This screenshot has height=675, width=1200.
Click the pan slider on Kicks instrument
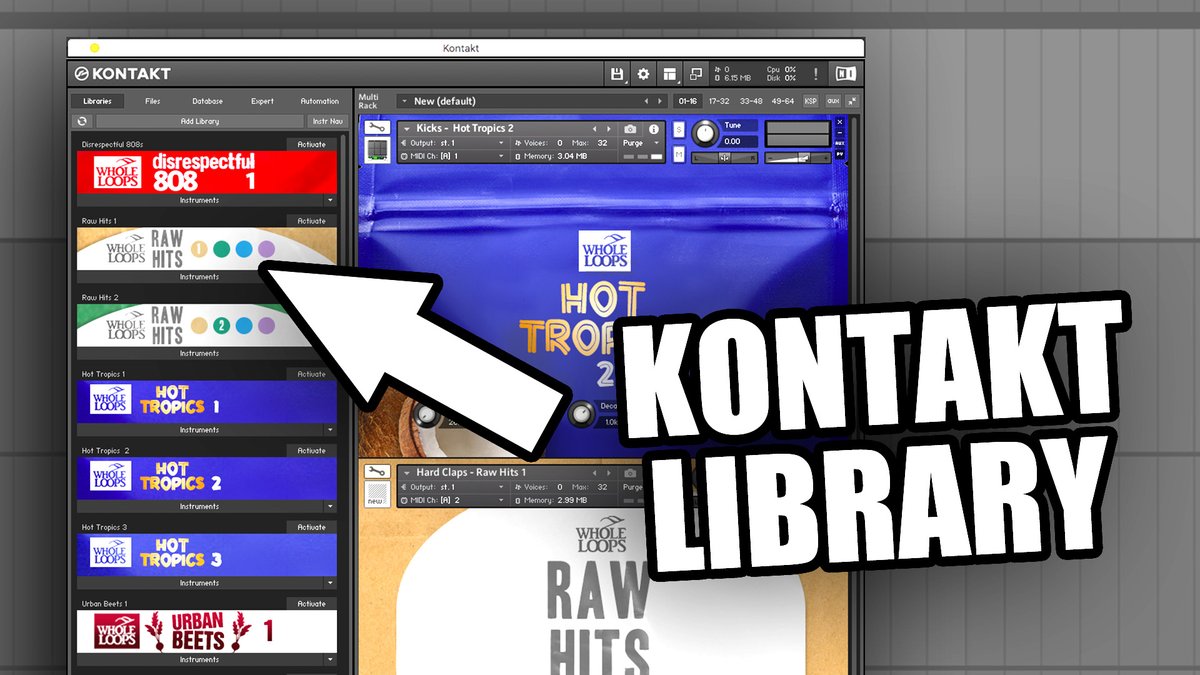click(724, 158)
